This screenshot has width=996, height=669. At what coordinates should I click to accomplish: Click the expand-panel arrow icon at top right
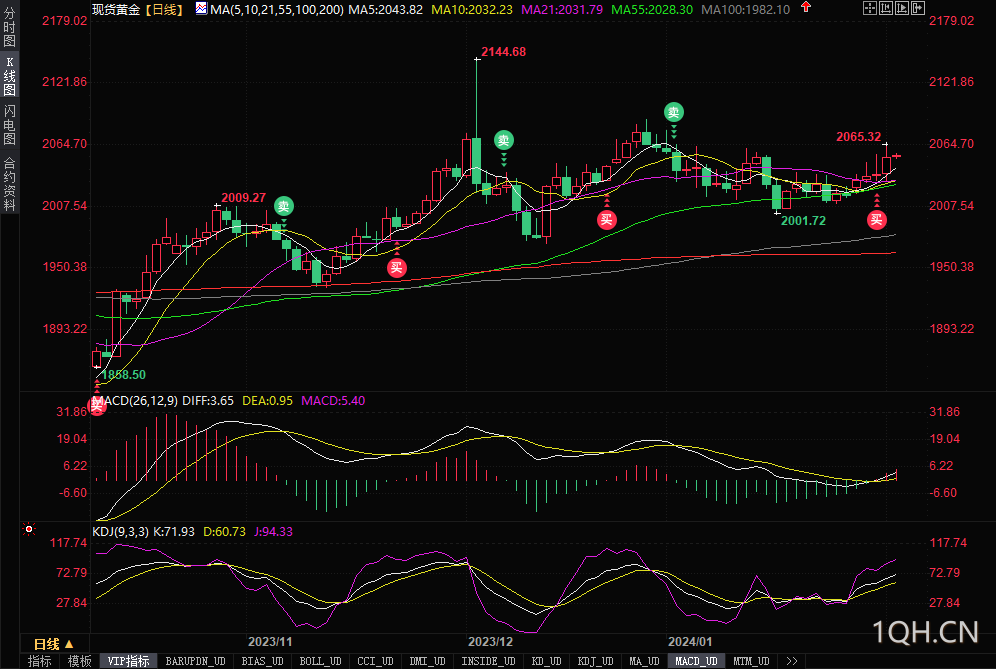coord(918,8)
